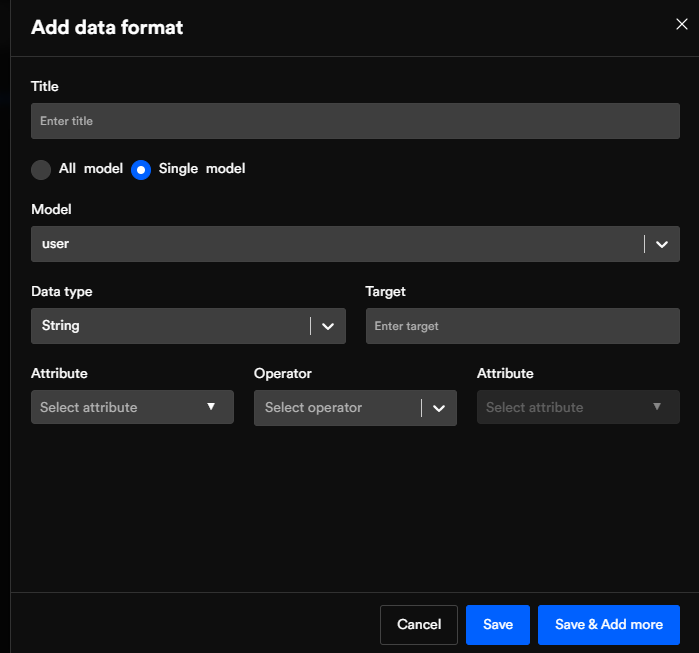The width and height of the screenshot is (699, 653).
Task: Open the Model dropdown showing user
Action: click(x=355, y=244)
